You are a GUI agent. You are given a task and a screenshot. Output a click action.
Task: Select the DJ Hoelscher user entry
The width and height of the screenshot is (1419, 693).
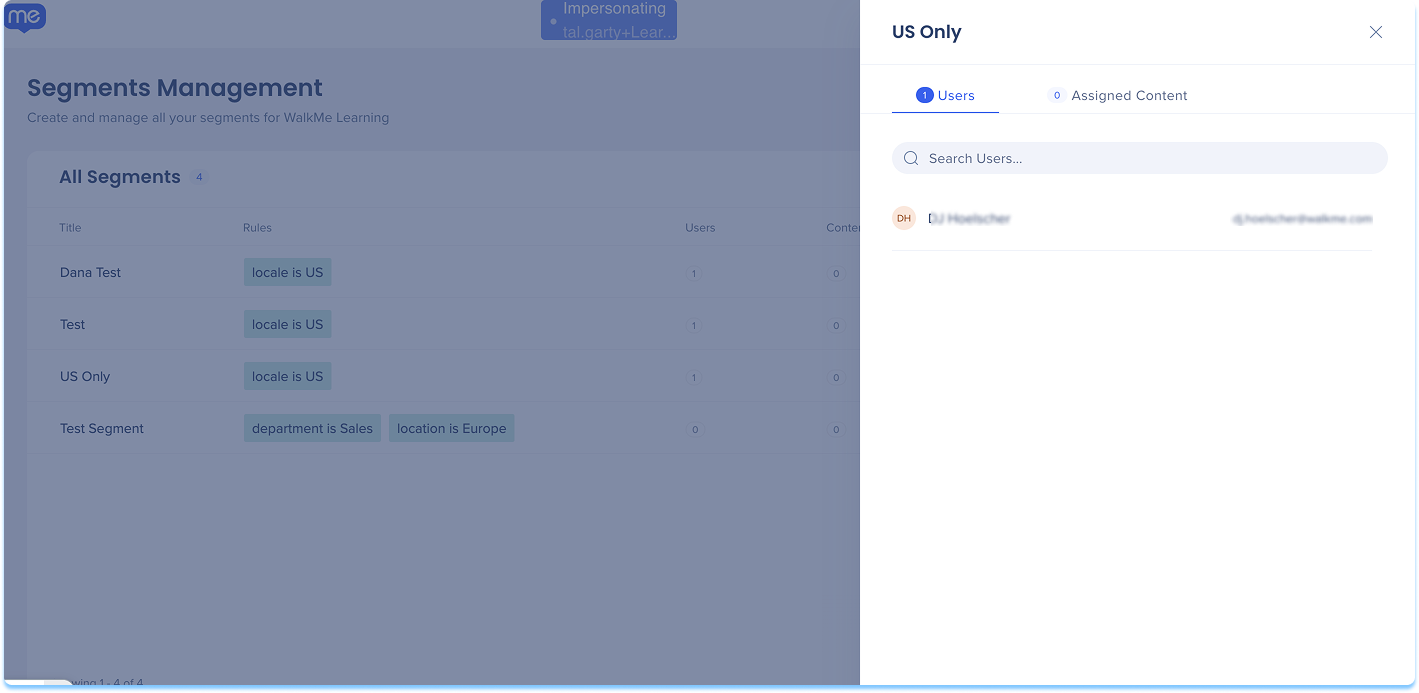pos(969,218)
